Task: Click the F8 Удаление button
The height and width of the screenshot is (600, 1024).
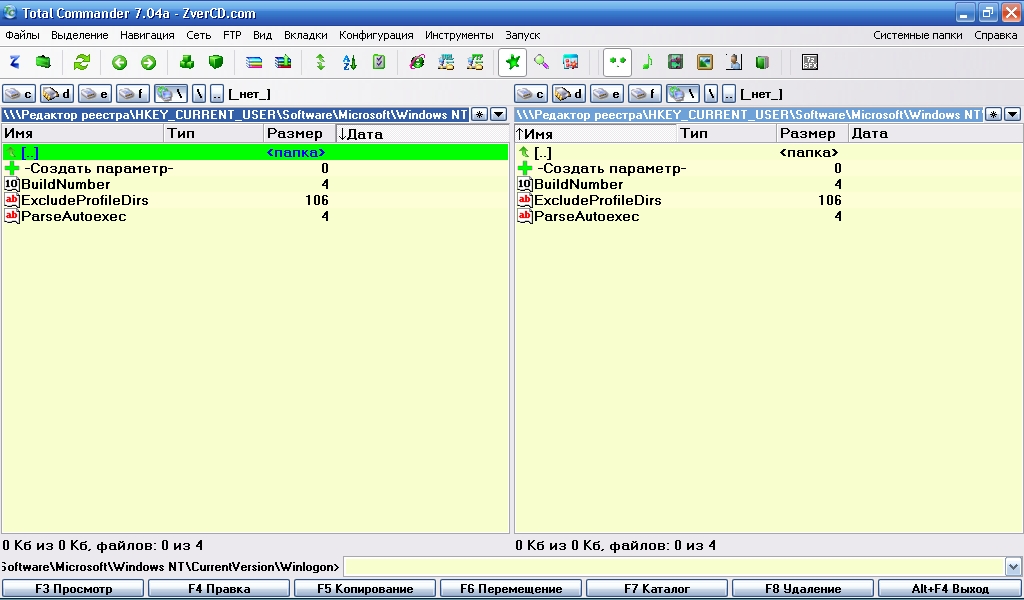Action: [x=803, y=589]
